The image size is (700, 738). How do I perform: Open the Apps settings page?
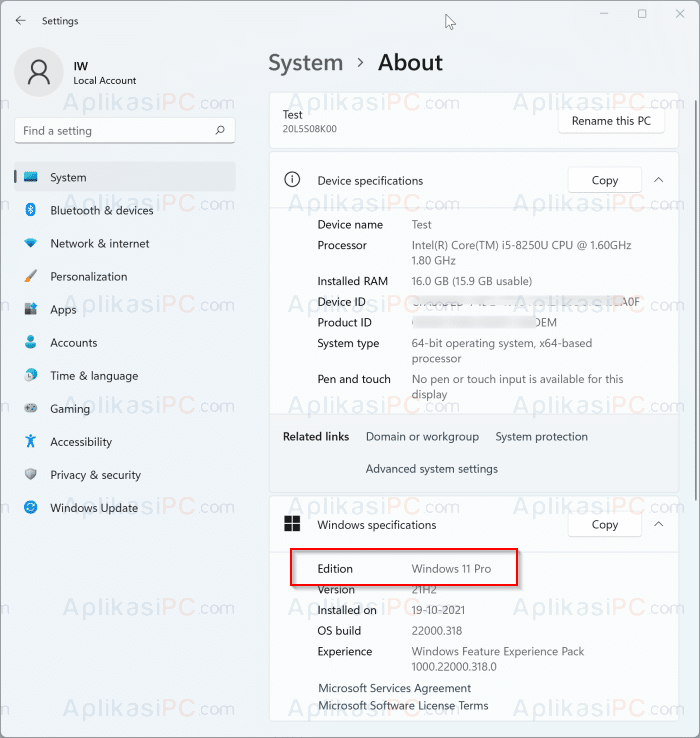[x=125, y=309]
